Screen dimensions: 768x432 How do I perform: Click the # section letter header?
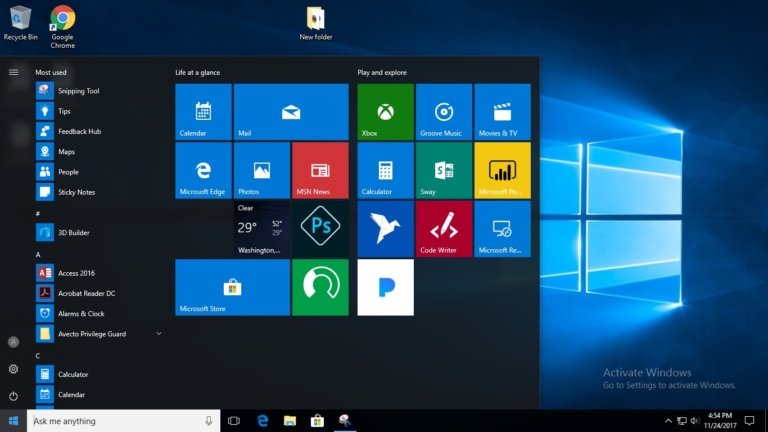tap(38, 213)
